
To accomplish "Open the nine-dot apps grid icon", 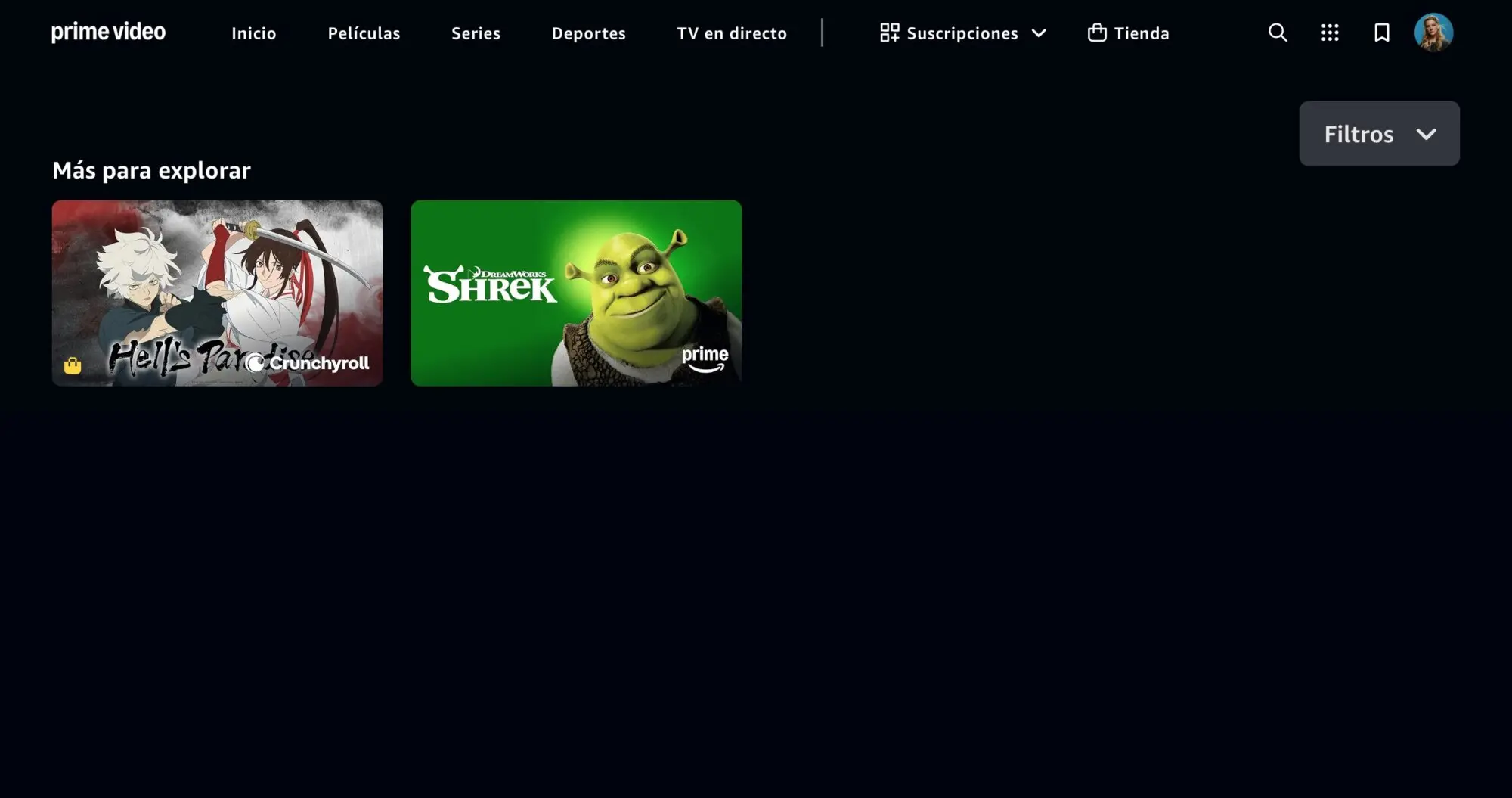I will (x=1329, y=33).
